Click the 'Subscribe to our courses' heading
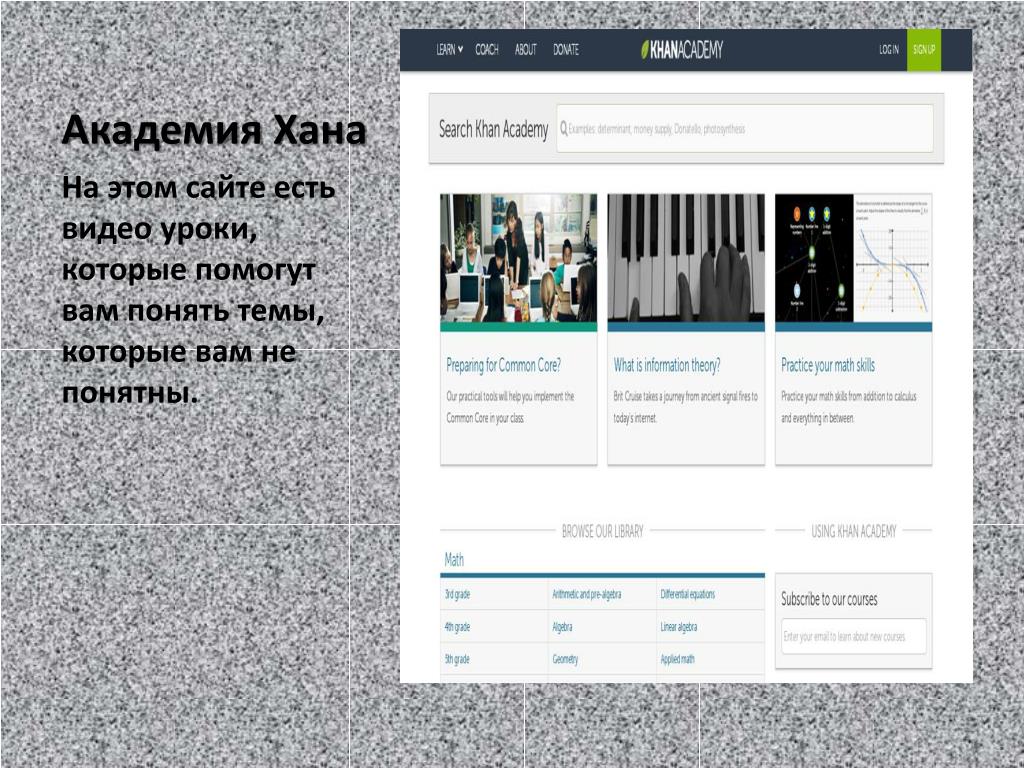This screenshot has width=1024, height=768. tap(829, 599)
